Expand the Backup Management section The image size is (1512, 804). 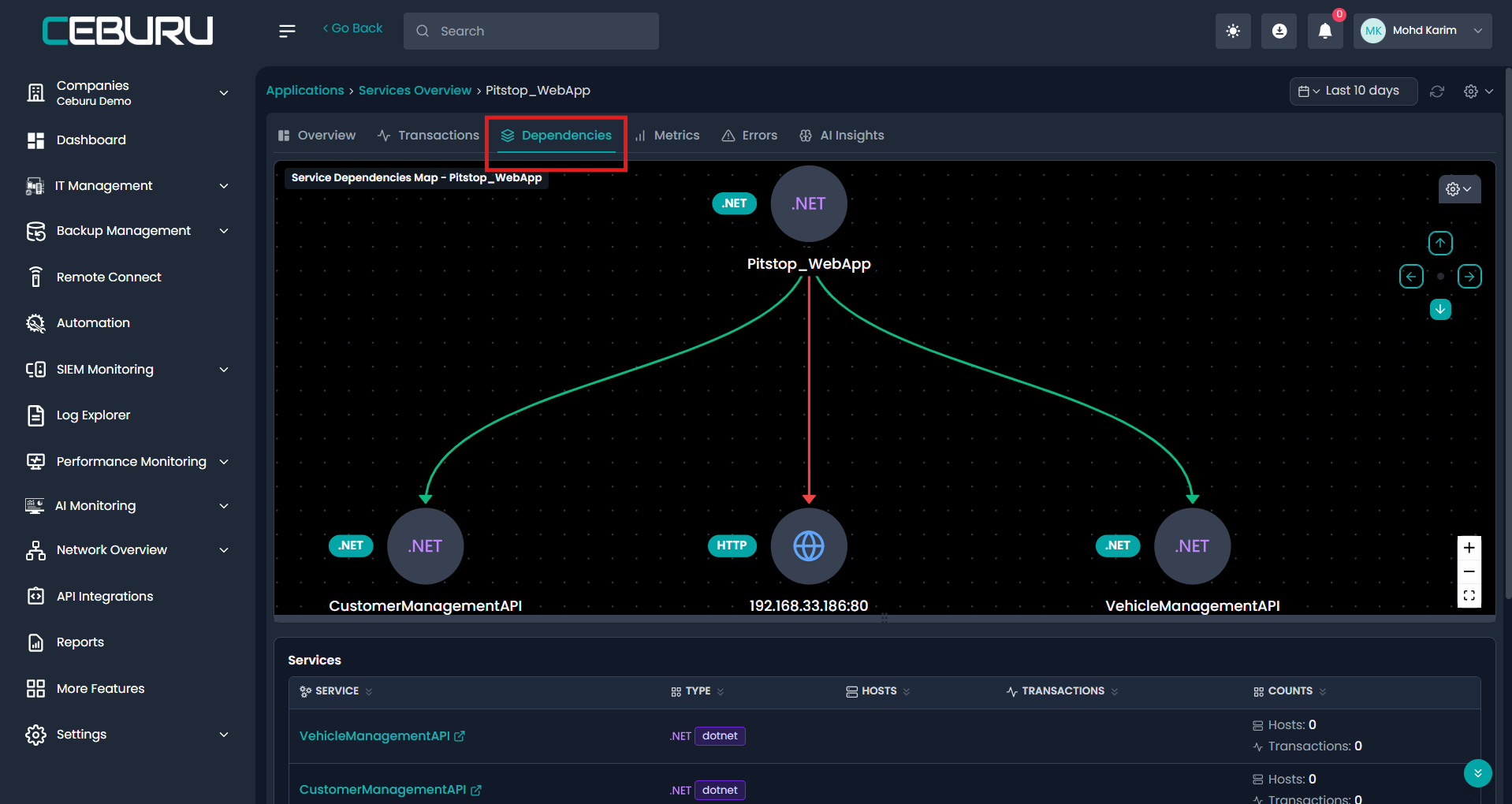224,231
